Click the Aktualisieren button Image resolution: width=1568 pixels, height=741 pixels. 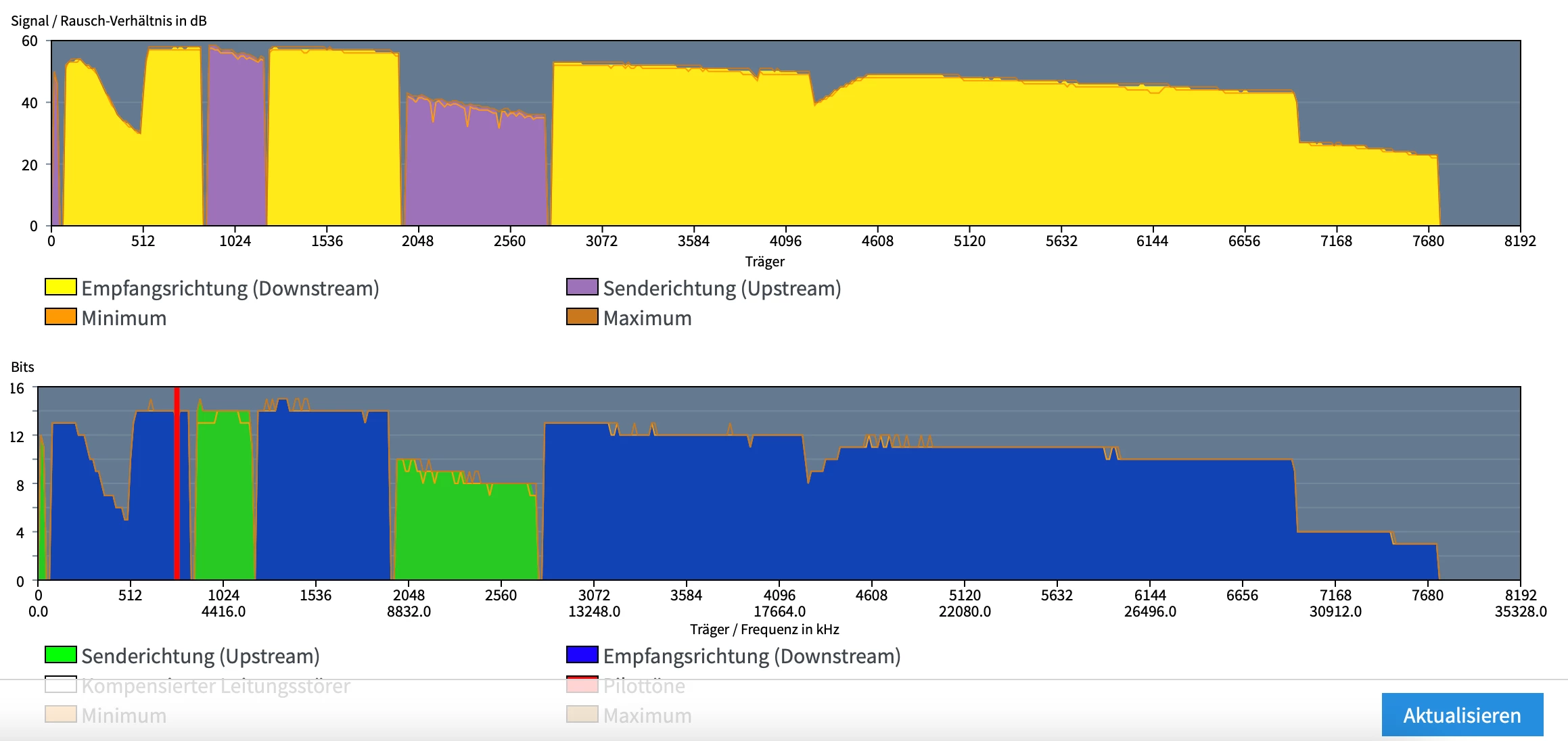(1462, 715)
